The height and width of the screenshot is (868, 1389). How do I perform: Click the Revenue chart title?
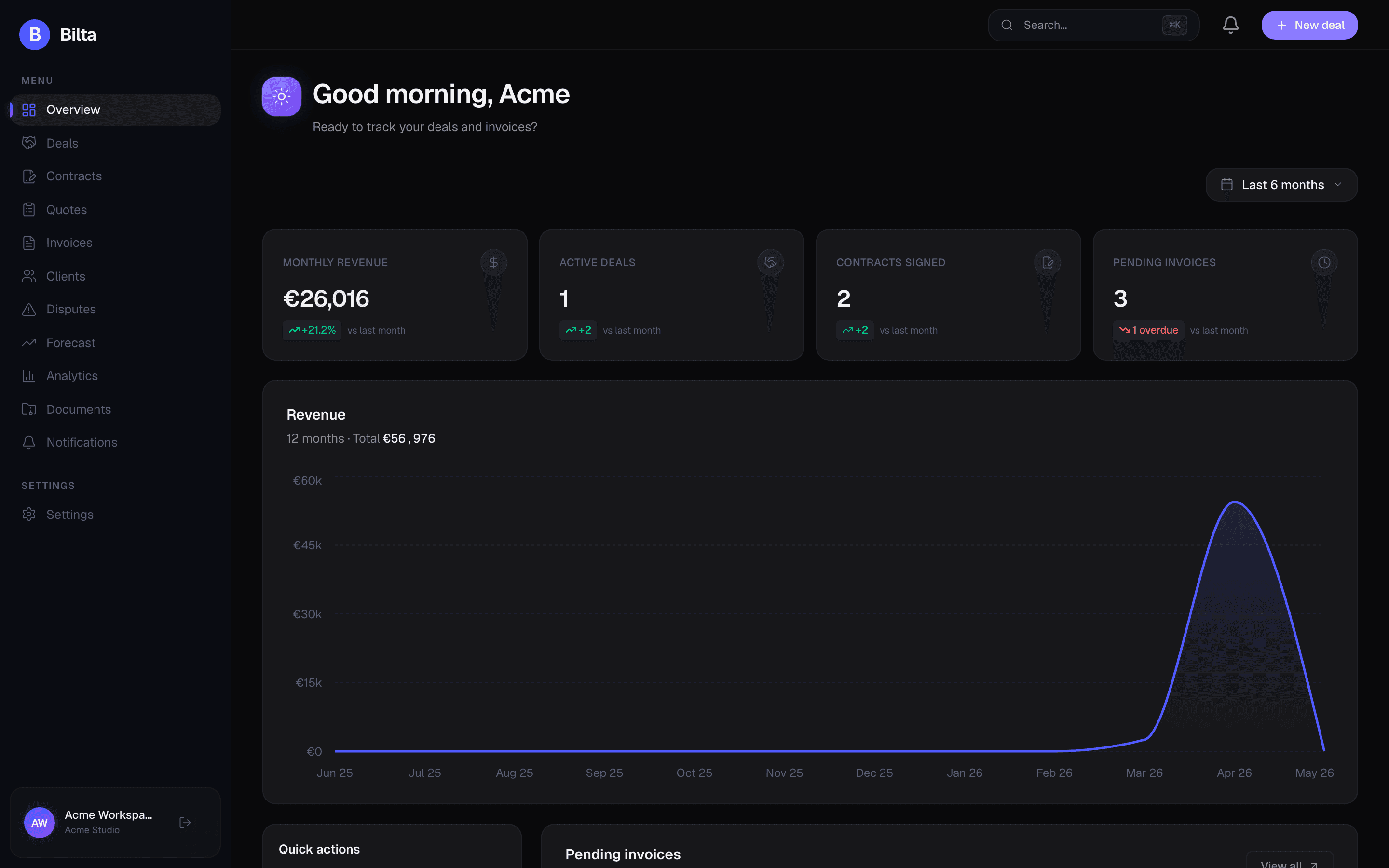pos(316,415)
